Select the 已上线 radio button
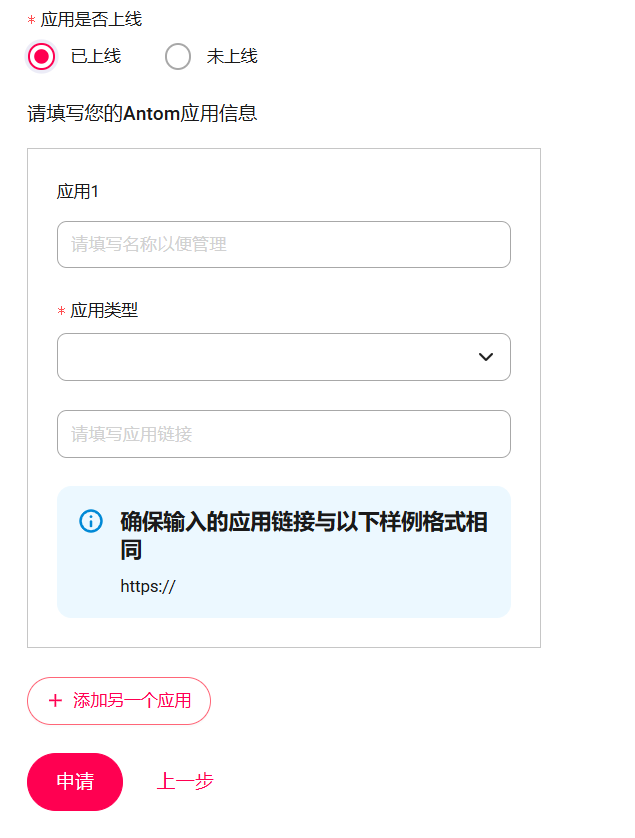 tap(42, 57)
